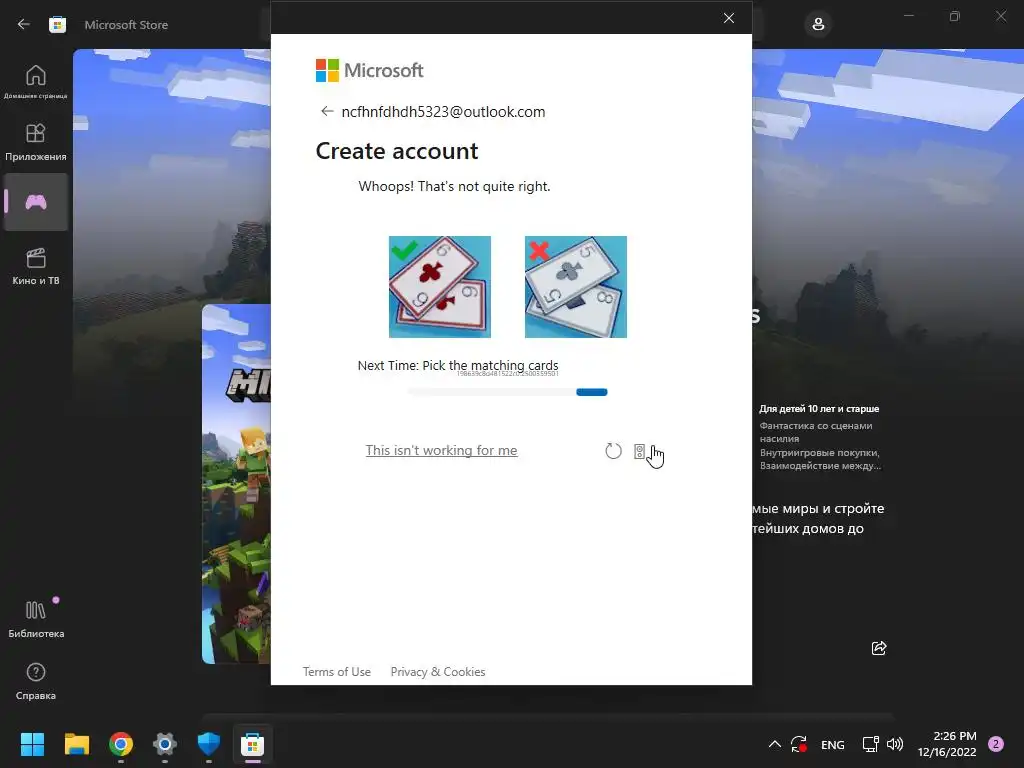Switch to audio challenge speaker icon

click(639, 451)
